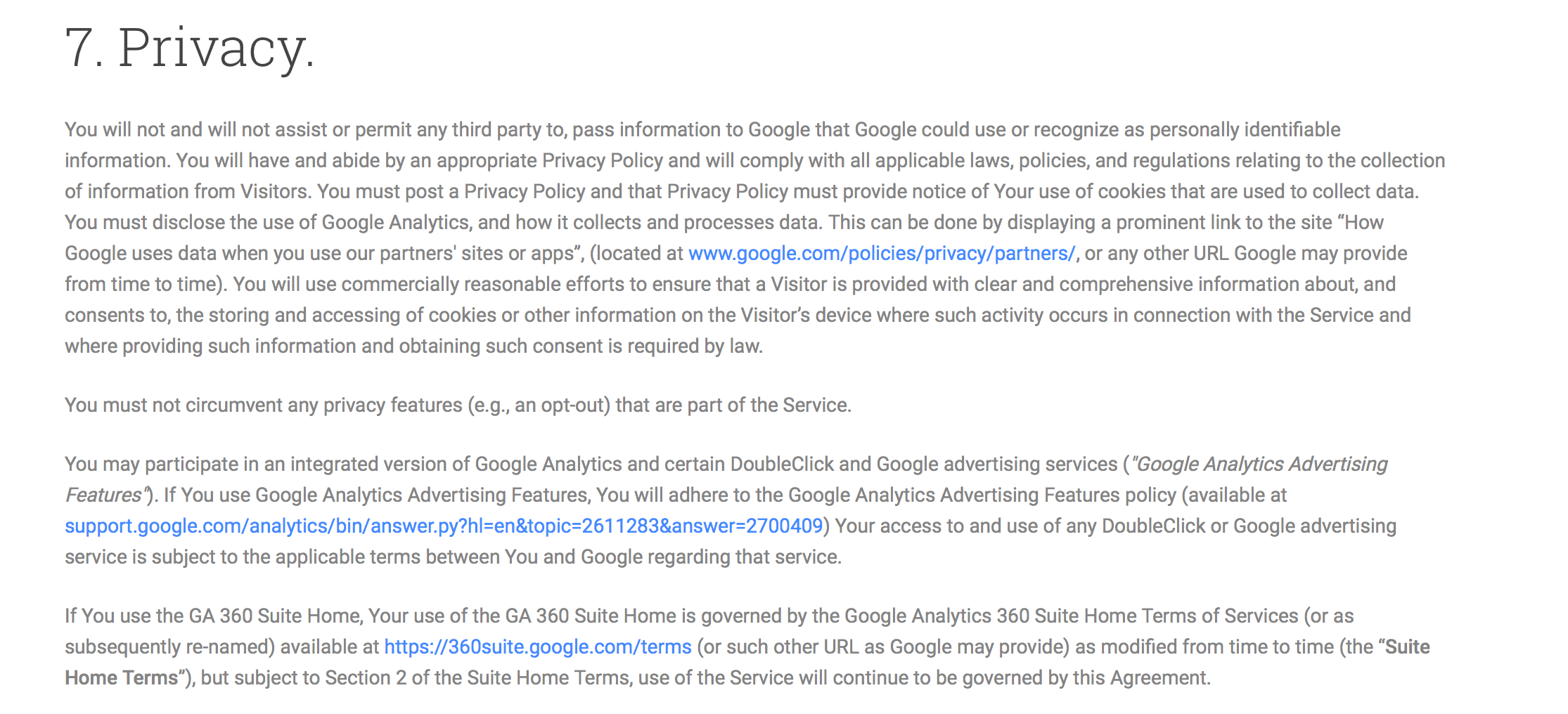Screen dimensions: 1568x714
Task: Click paragraph starting 'If You use the GA 360'
Action: [x=747, y=647]
